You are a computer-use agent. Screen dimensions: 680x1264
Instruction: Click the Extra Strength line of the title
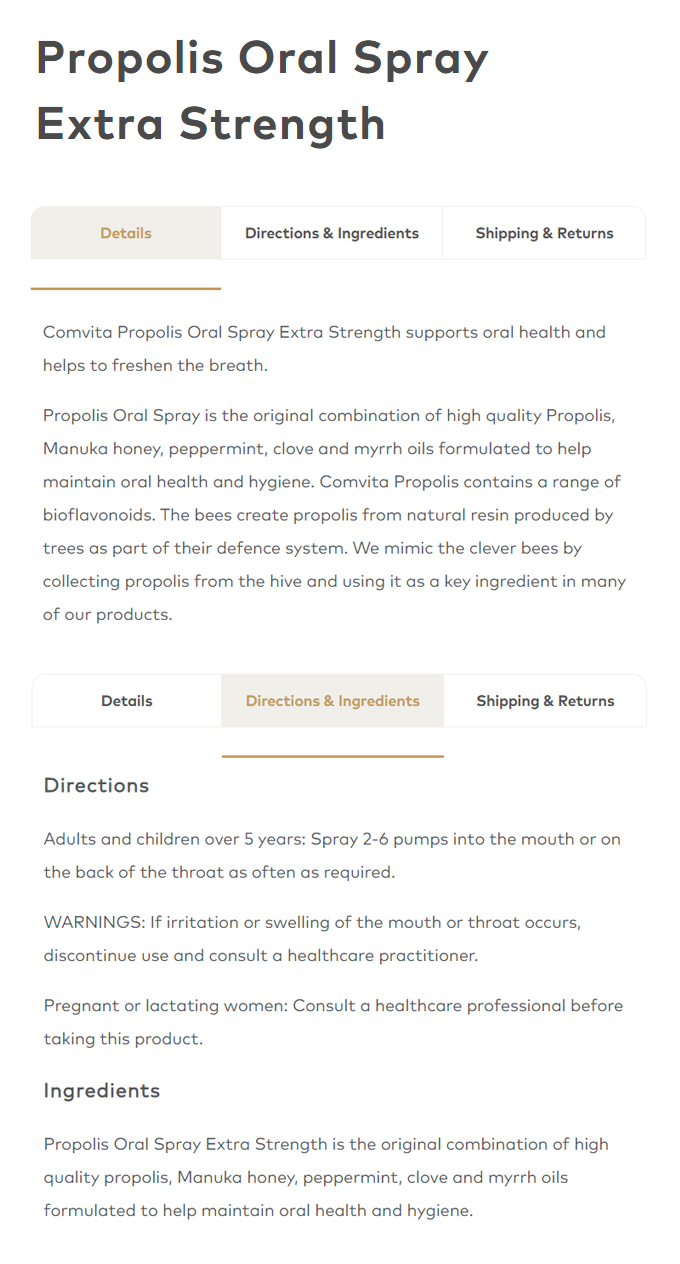pyautogui.click(x=211, y=124)
